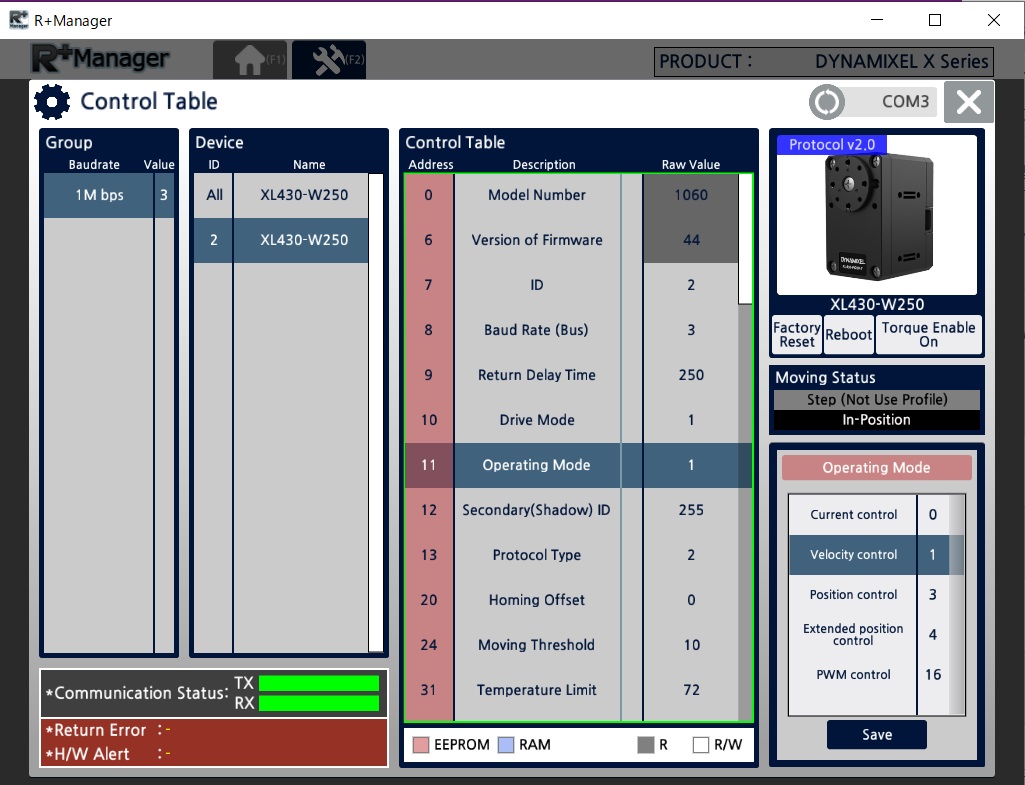The image size is (1025, 785).
Task: Click the In-Position moving status
Action: pyautogui.click(x=877, y=420)
